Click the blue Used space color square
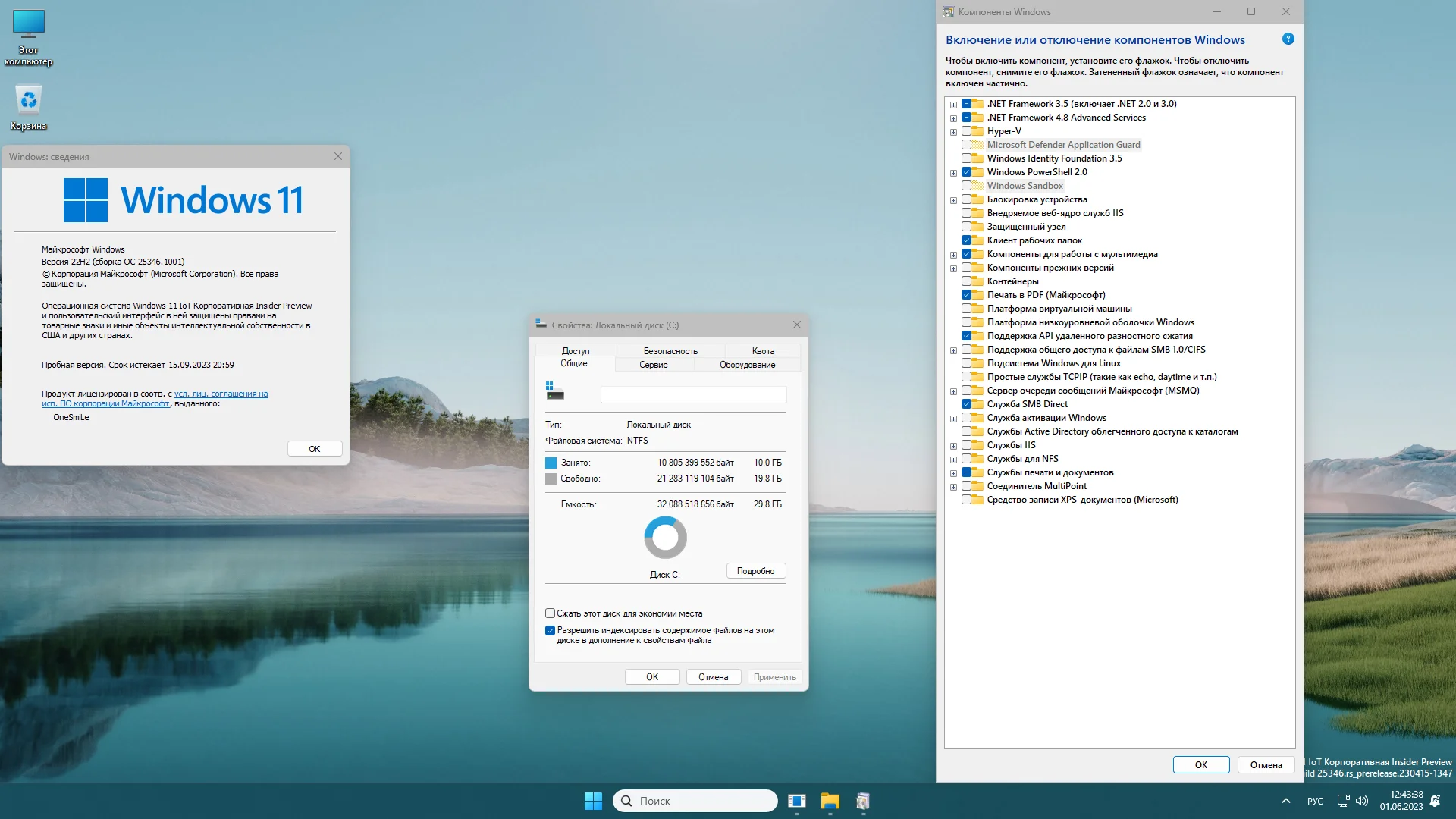This screenshot has height=819, width=1456. [x=551, y=463]
